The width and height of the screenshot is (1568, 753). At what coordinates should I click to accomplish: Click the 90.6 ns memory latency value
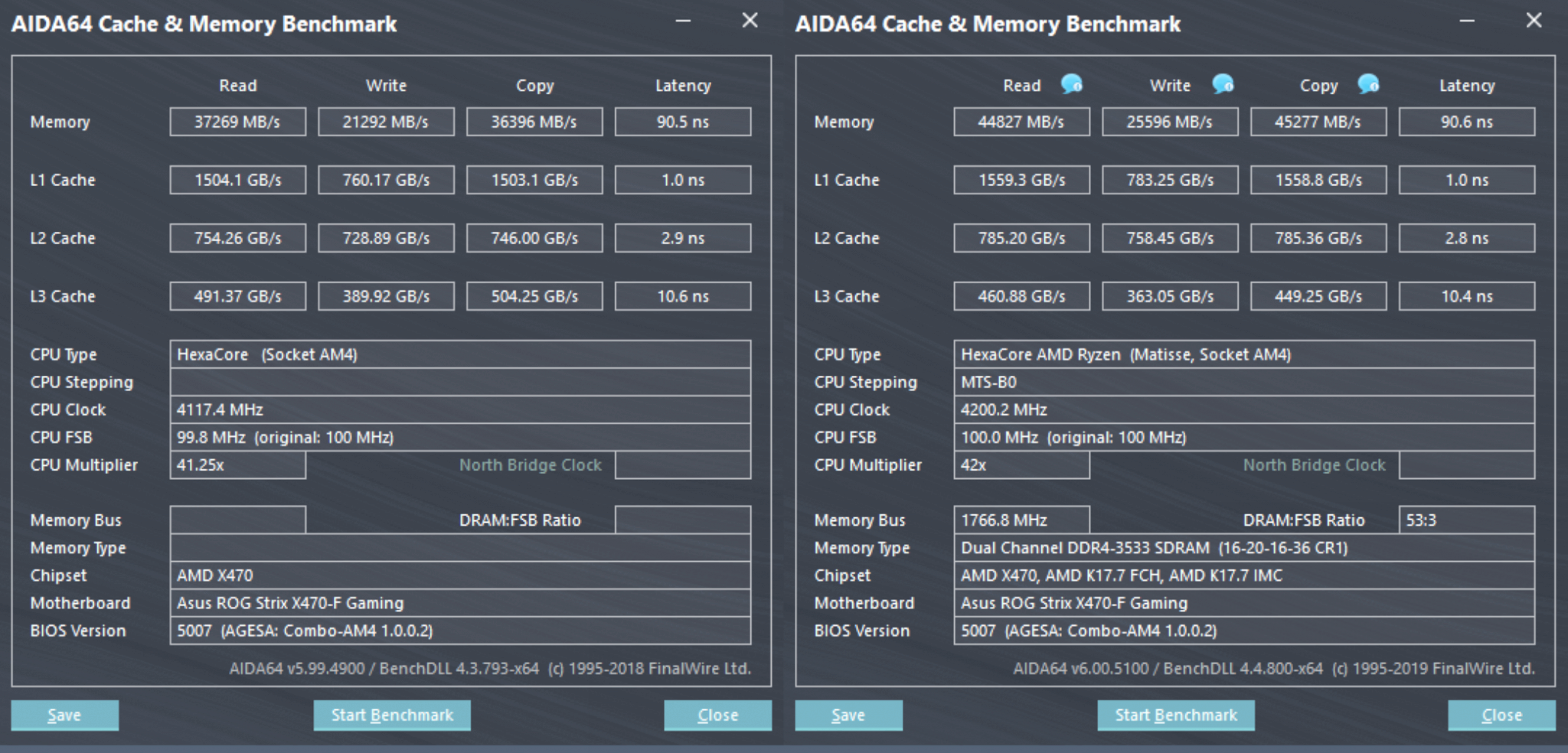click(1467, 122)
